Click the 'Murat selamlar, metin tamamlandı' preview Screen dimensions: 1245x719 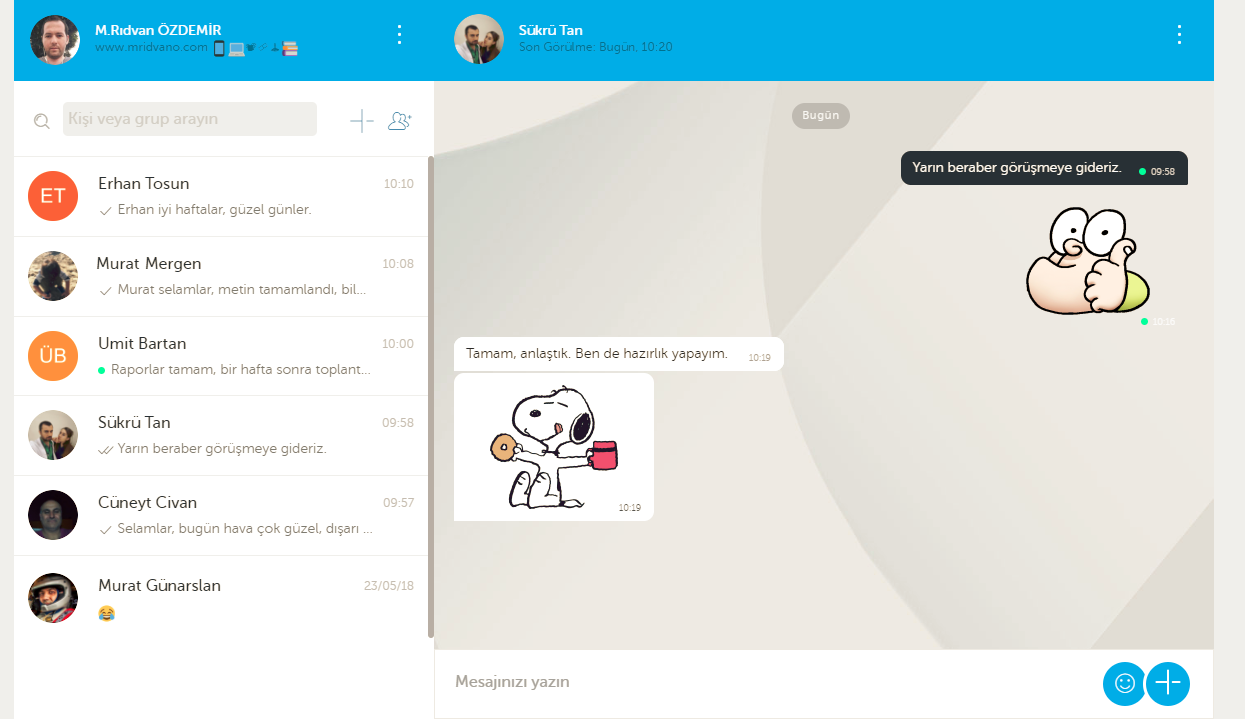pos(242,290)
